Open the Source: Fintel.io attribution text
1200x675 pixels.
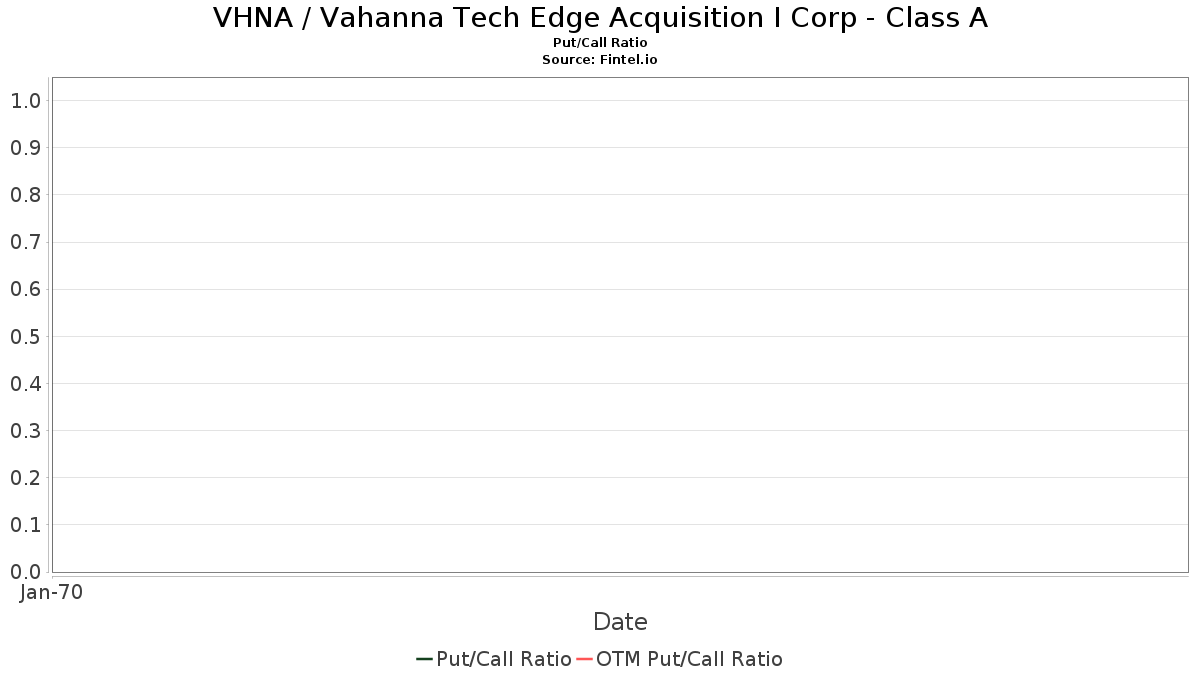600,60
